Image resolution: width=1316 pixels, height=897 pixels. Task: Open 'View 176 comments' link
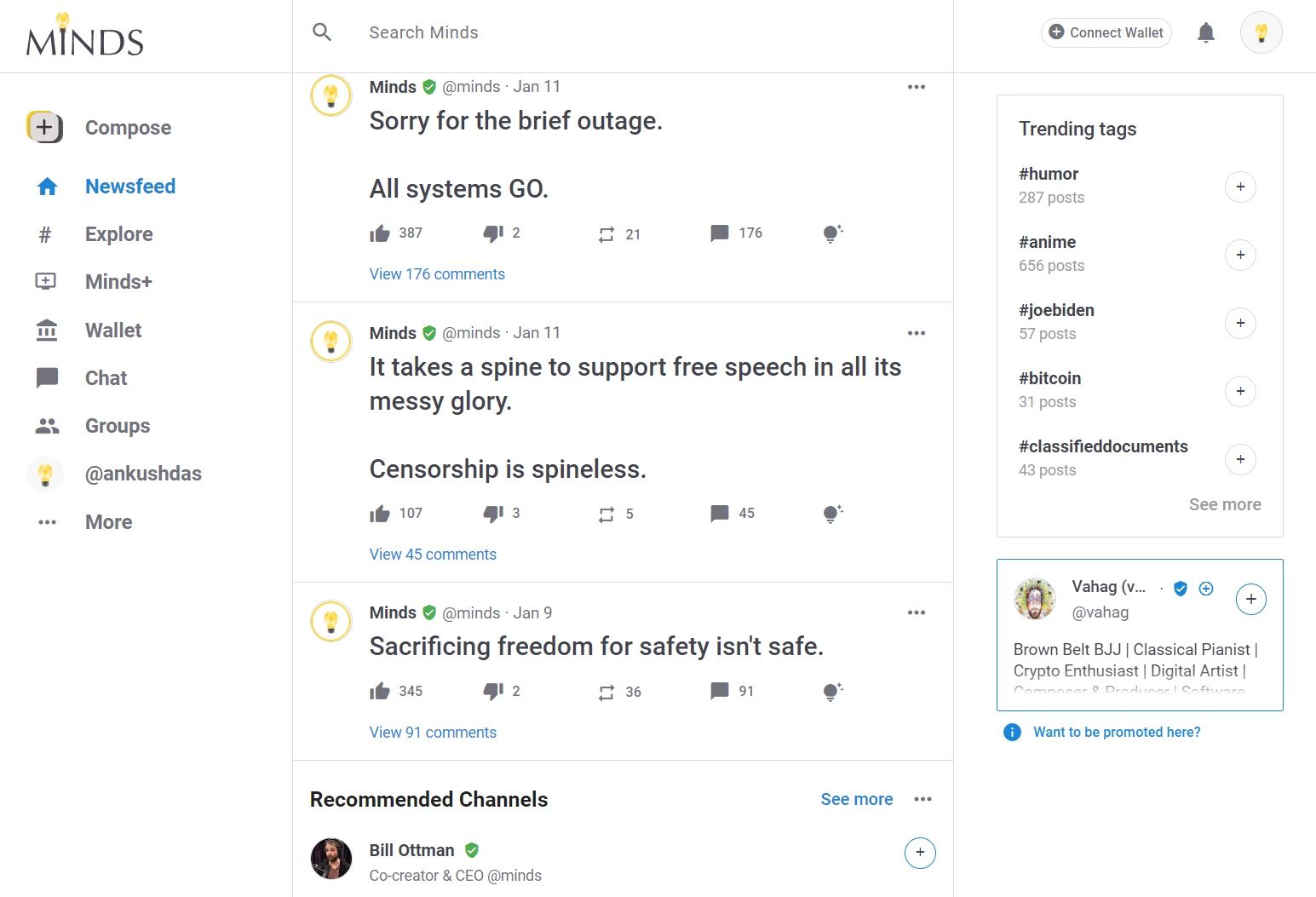coord(437,274)
